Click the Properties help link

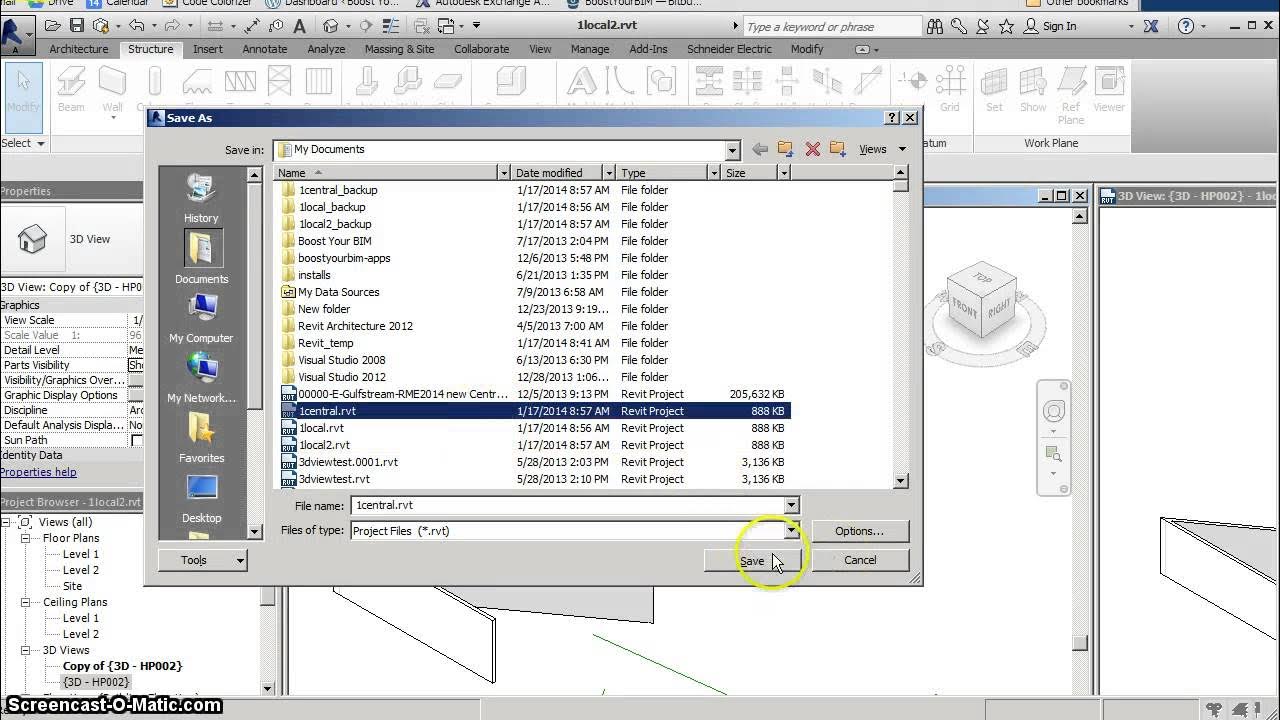coord(38,472)
